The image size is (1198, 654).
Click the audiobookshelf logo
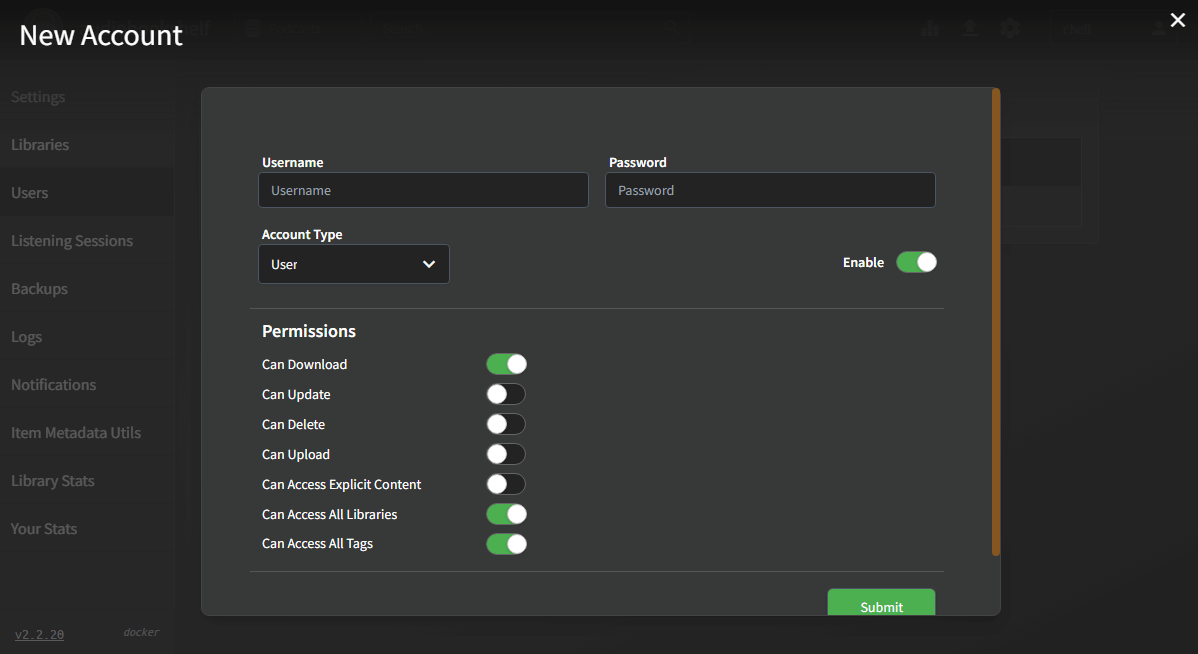[45, 27]
